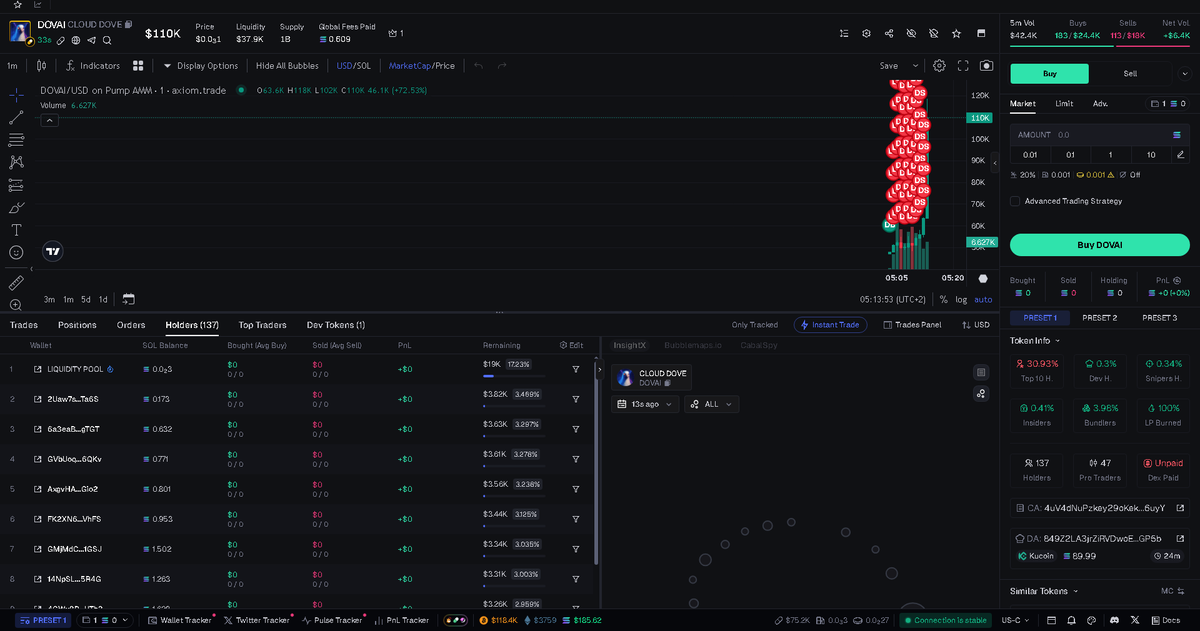Select the crosshair cursor tool
Screen dimensions: 1200x631
(16, 95)
